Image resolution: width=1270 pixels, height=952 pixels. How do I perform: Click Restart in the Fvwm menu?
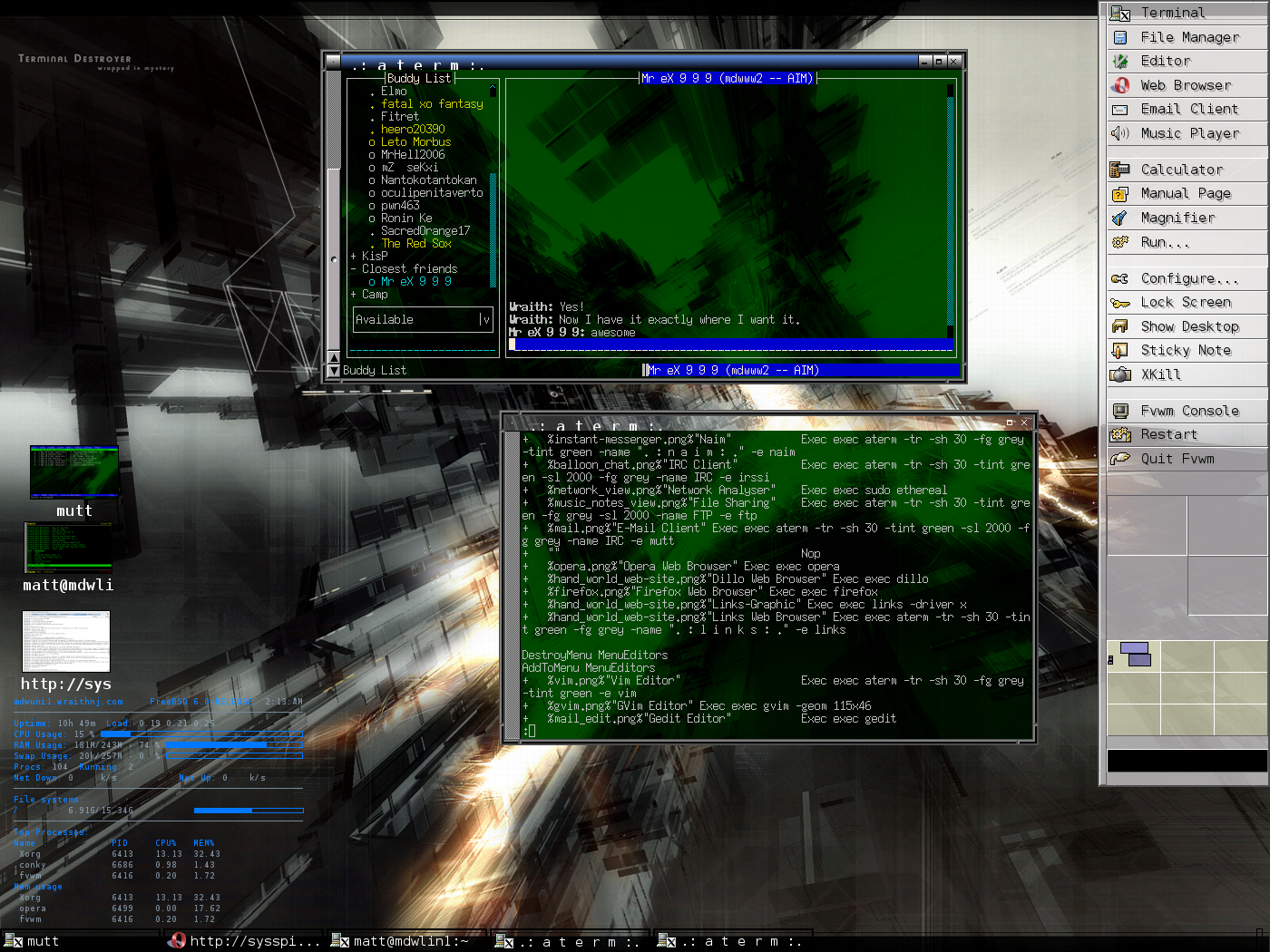pyautogui.click(x=1168, y=434)
